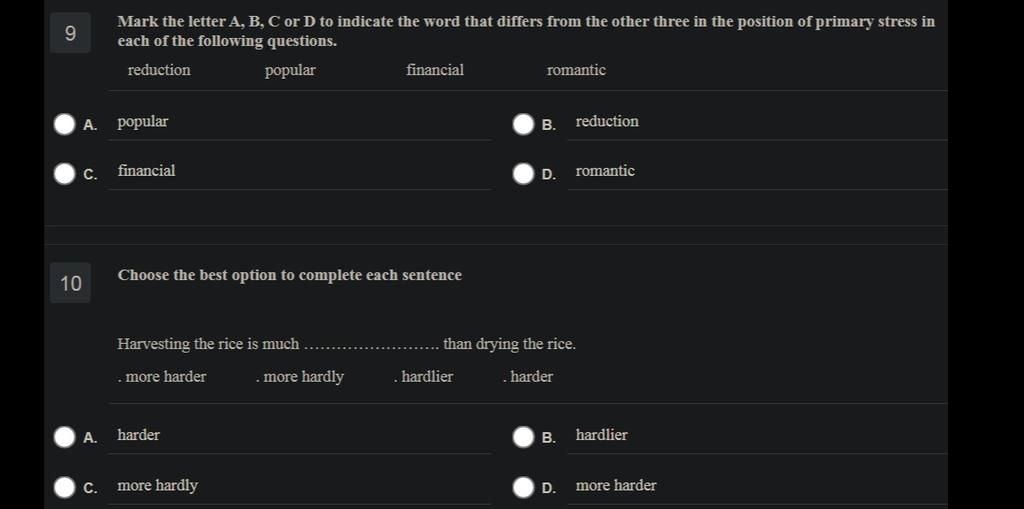1024x509 pixels.
Task: Choose radio option B 'reduction' in question 9
Action: pyautogui.click(x=523, y=124)
